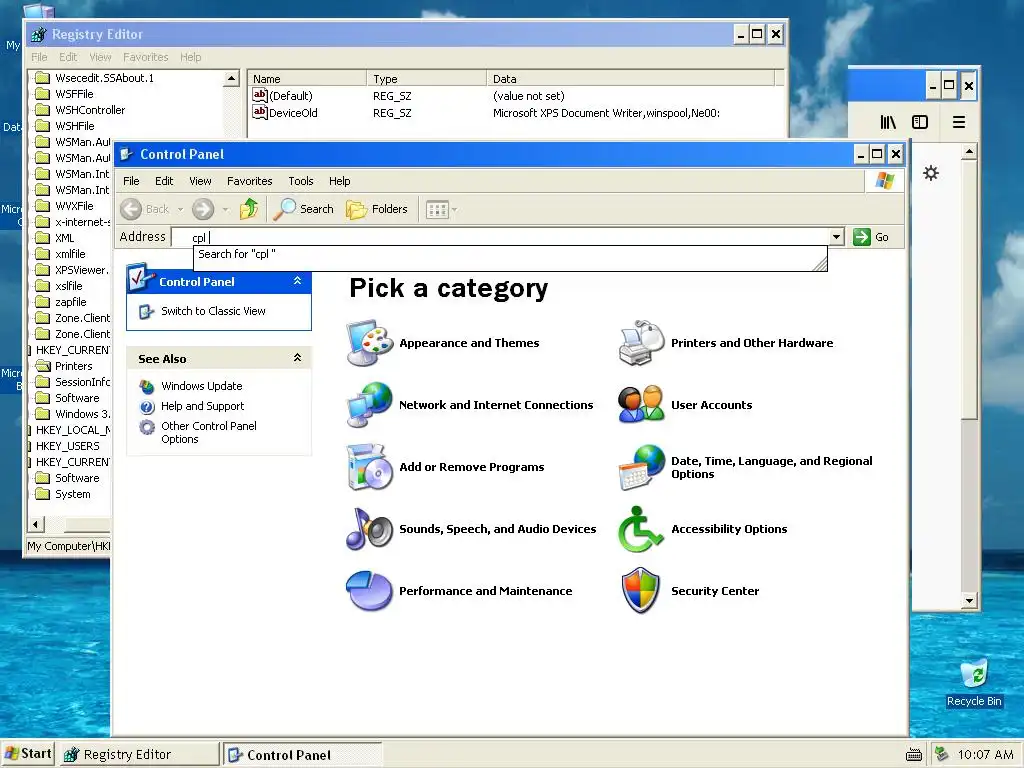
Task: Select WSHController key in registry tree
Action: click(x=90, y=110)
